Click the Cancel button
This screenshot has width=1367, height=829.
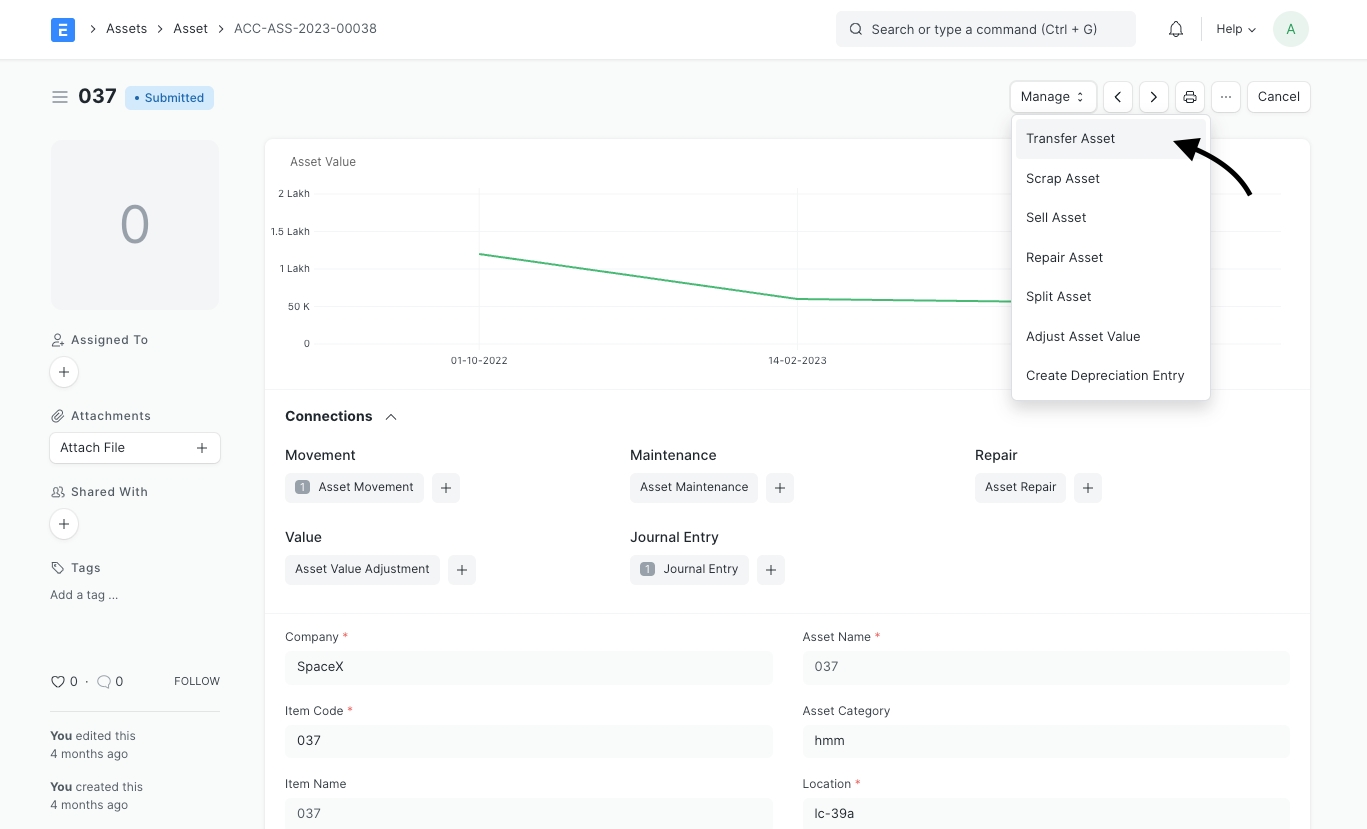coord(1278,97)
